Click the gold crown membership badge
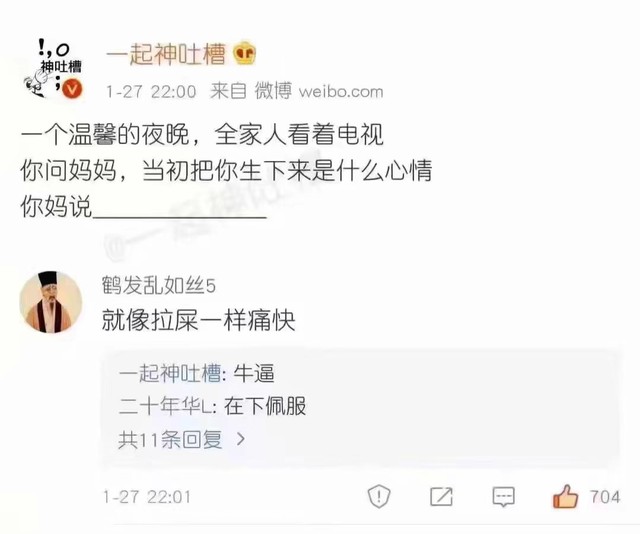This screenshot has height=534, width=640. pyautogui.click(x=244, y=53)
